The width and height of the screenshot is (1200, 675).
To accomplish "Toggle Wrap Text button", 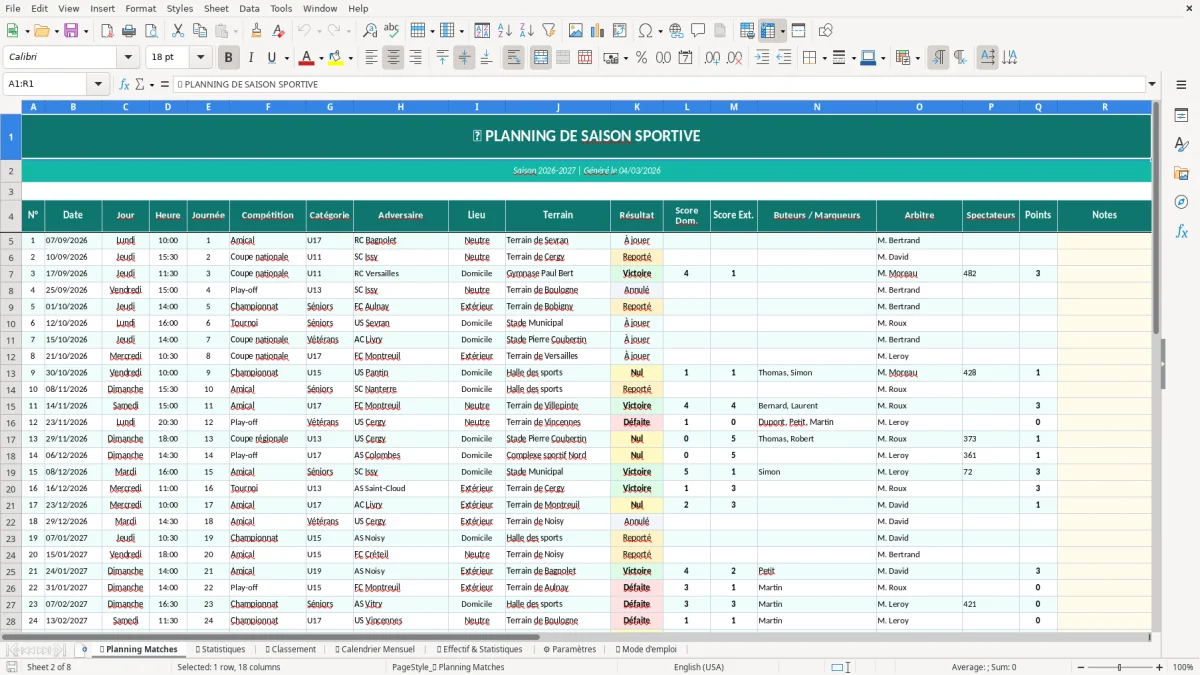I will (x=513, y=58).
